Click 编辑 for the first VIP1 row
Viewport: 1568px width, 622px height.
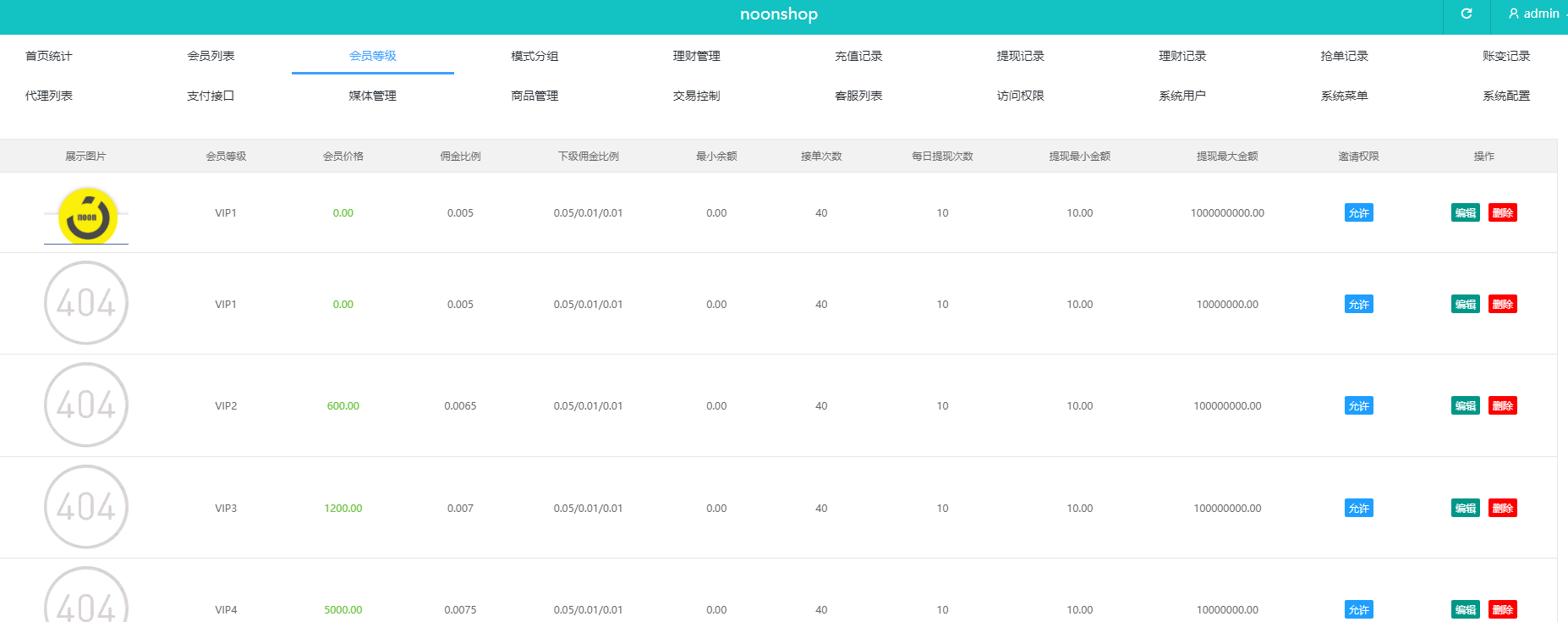(x=1465, y=213)
